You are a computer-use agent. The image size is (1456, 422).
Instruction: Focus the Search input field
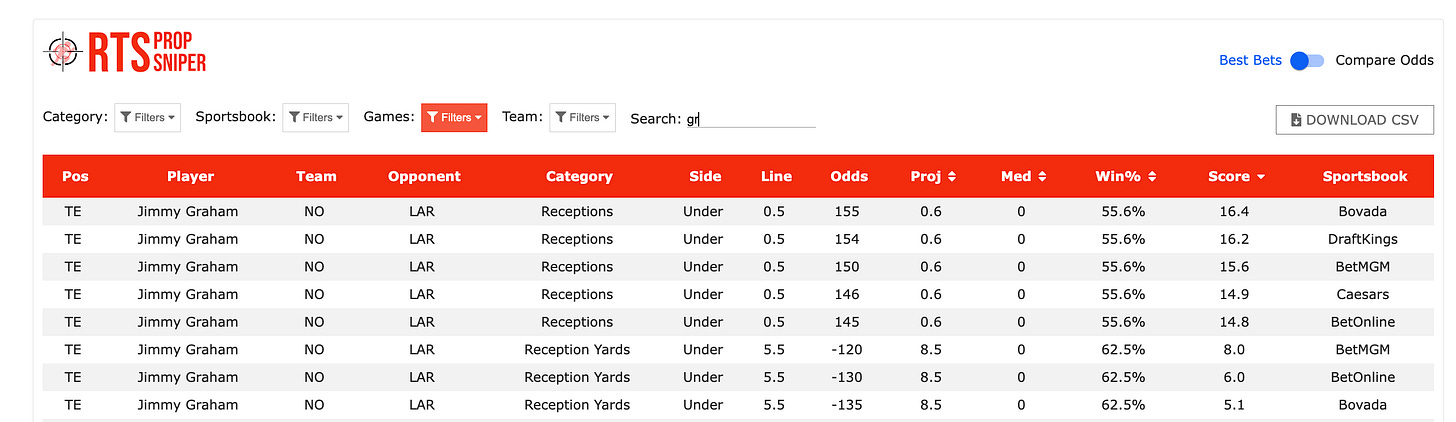750,119
